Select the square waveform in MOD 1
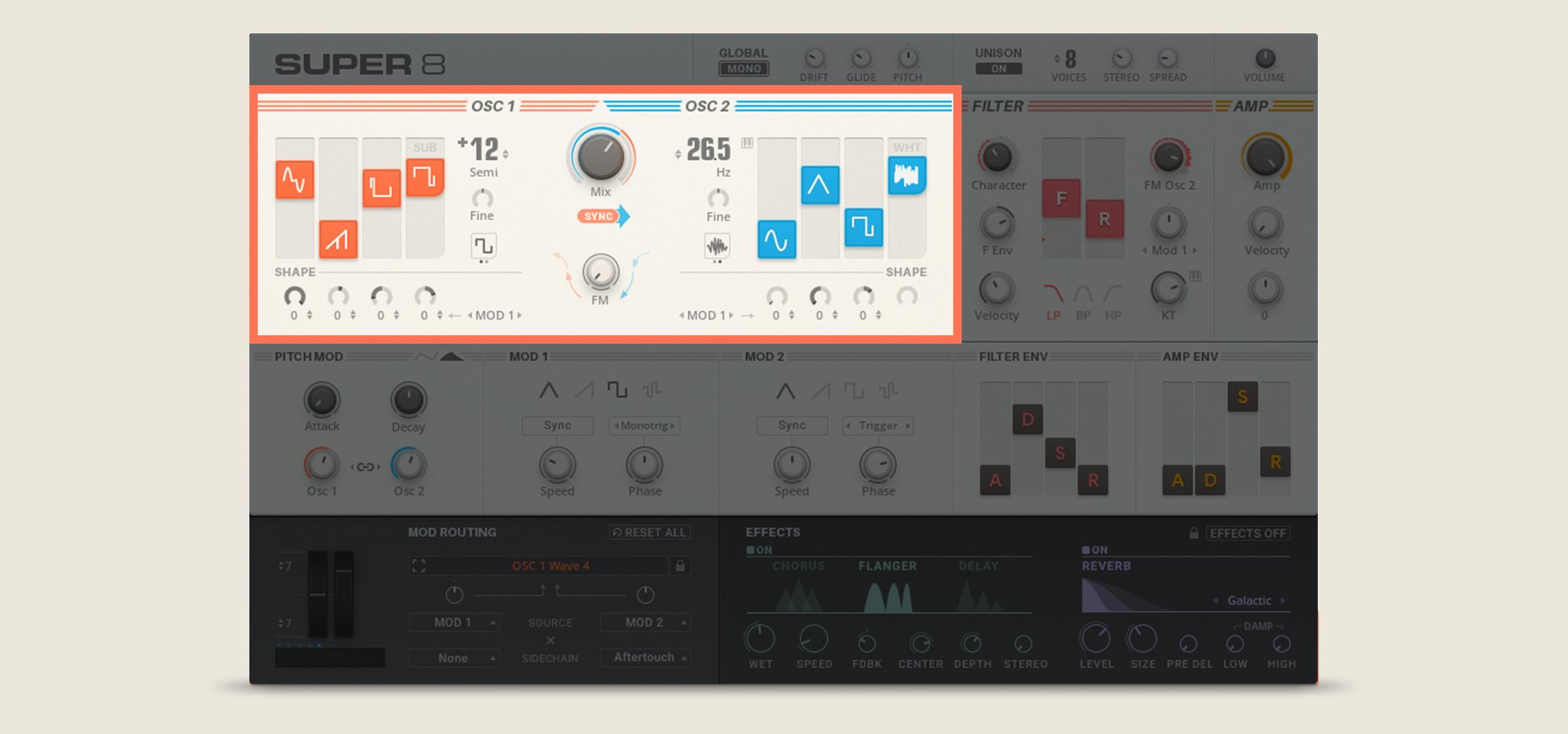The width and height of the screenshot is (1568, 734). coord(617,390)
